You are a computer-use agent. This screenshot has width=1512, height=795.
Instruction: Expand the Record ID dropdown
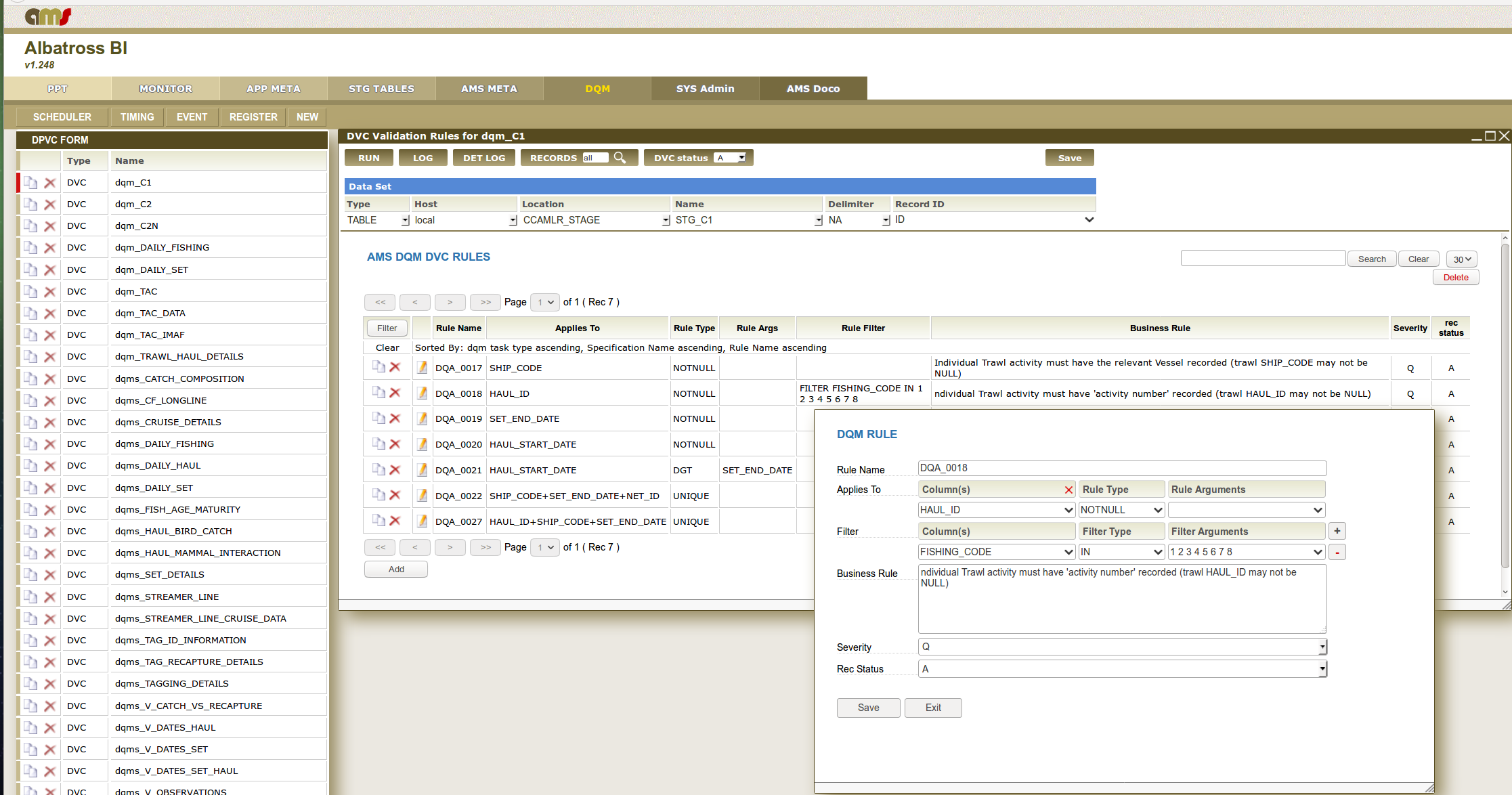click(x=1089, y=219)
